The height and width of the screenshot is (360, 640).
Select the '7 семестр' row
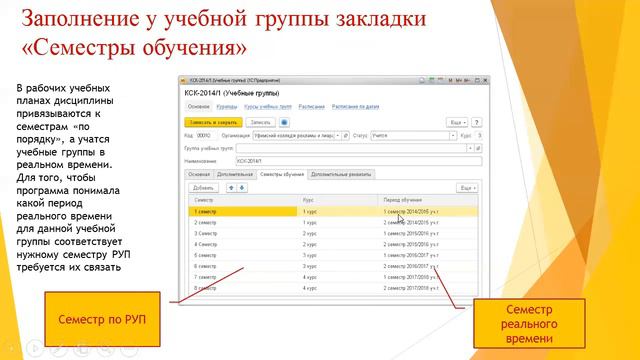[x=333, y=277]
